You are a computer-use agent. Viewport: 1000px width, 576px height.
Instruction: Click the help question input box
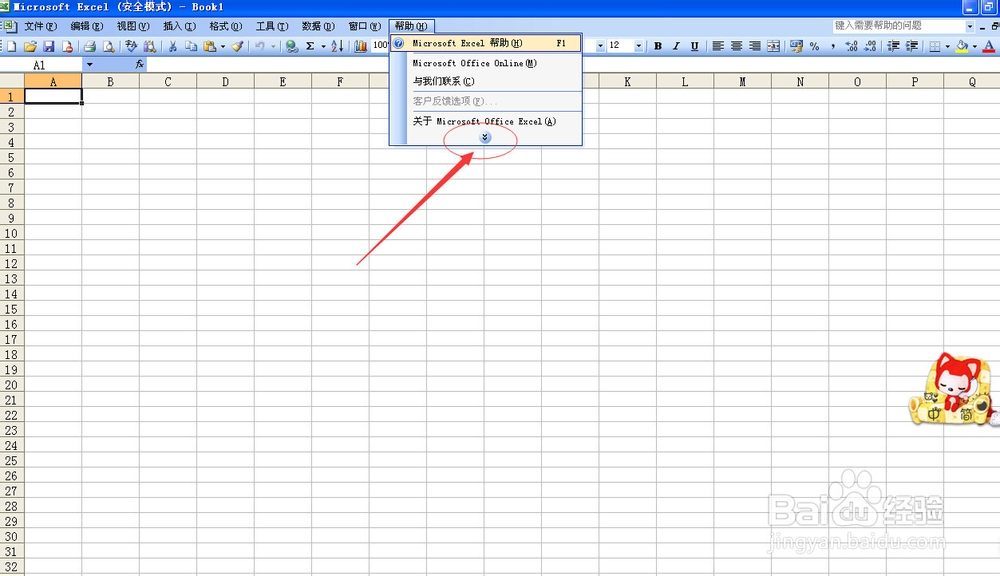tap(898, 26)
